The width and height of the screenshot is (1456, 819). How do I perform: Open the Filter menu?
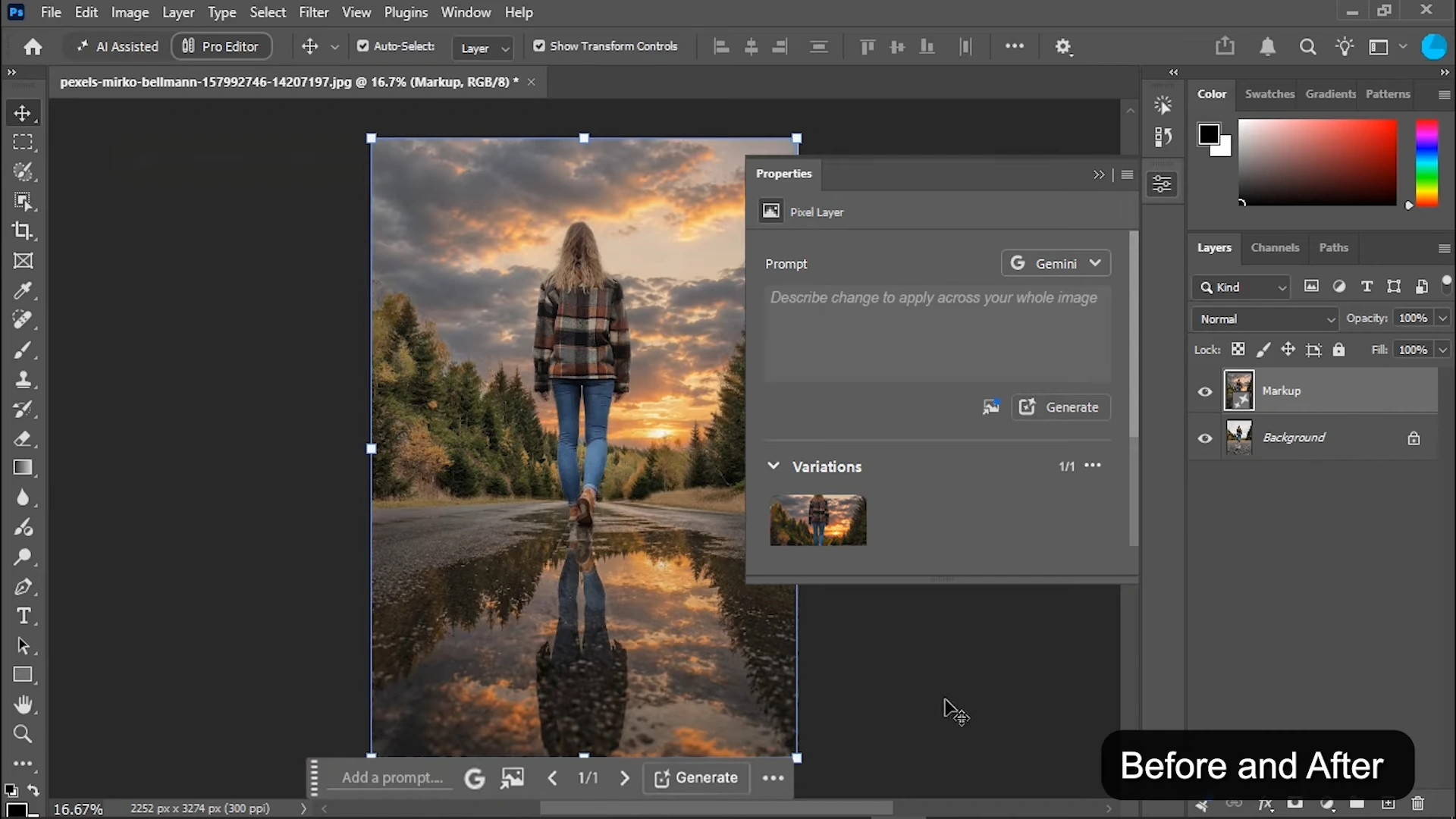pos(313,12)
